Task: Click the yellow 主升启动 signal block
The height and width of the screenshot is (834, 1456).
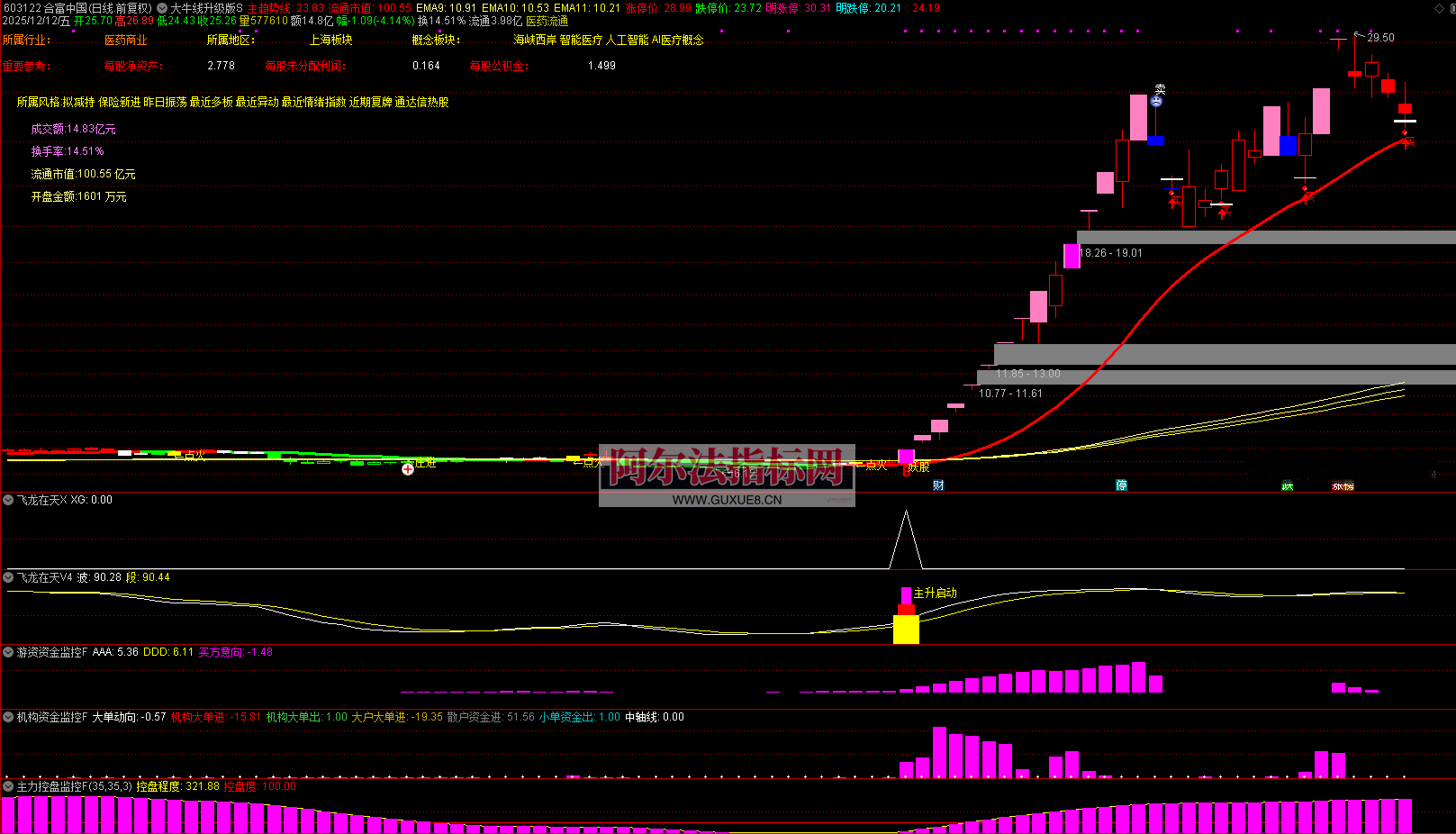Action: point(906,629)
